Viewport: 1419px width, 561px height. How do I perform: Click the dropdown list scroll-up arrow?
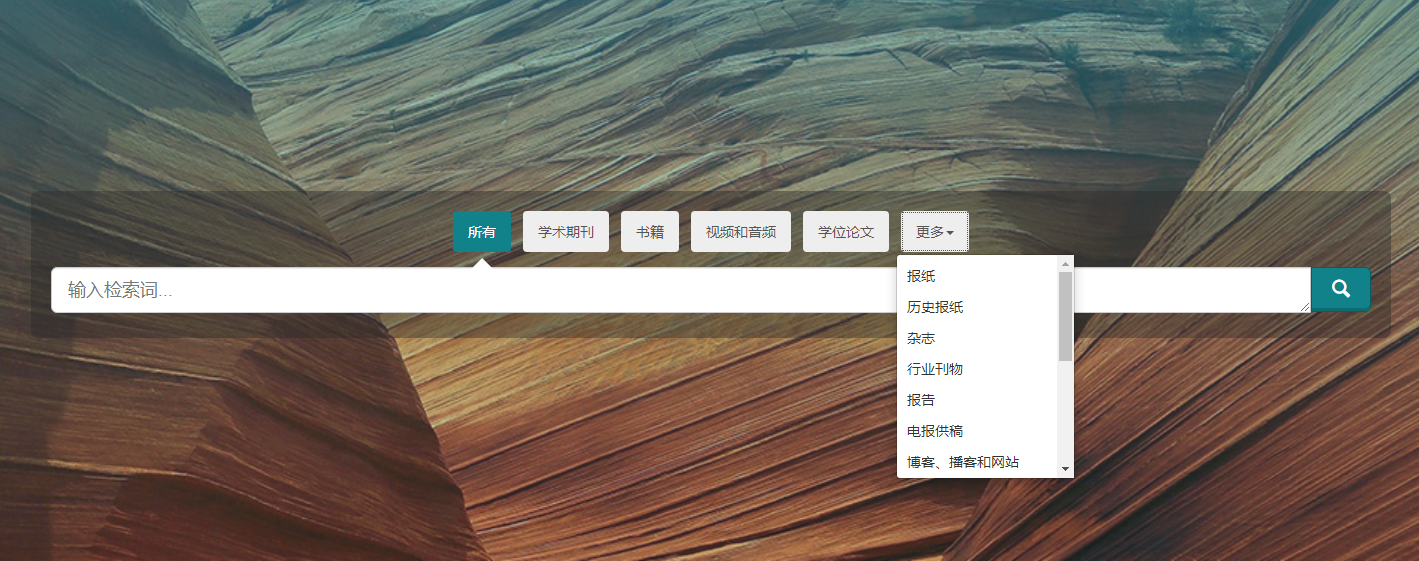pos(1065,264)
